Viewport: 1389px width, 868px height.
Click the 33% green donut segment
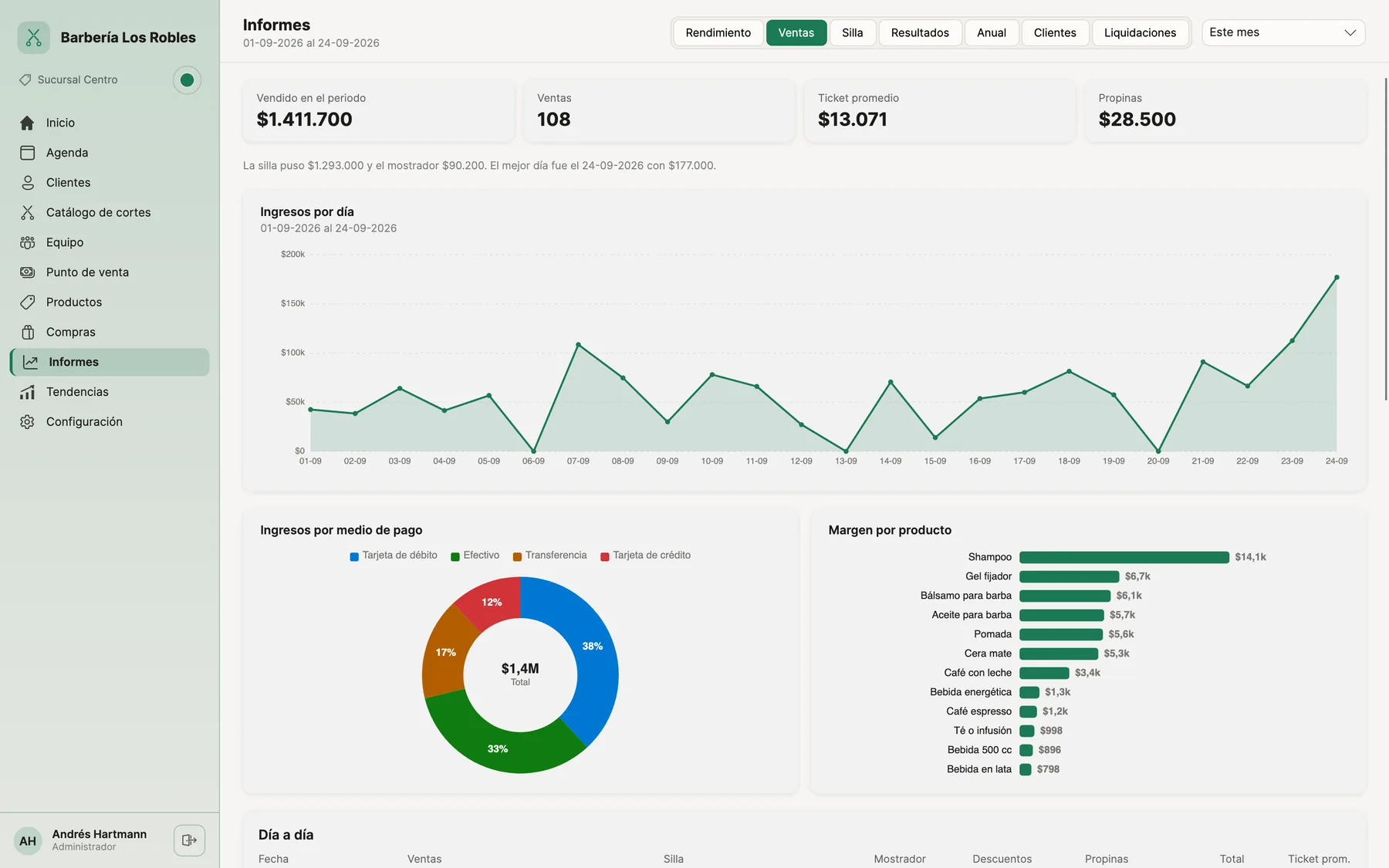498,748
